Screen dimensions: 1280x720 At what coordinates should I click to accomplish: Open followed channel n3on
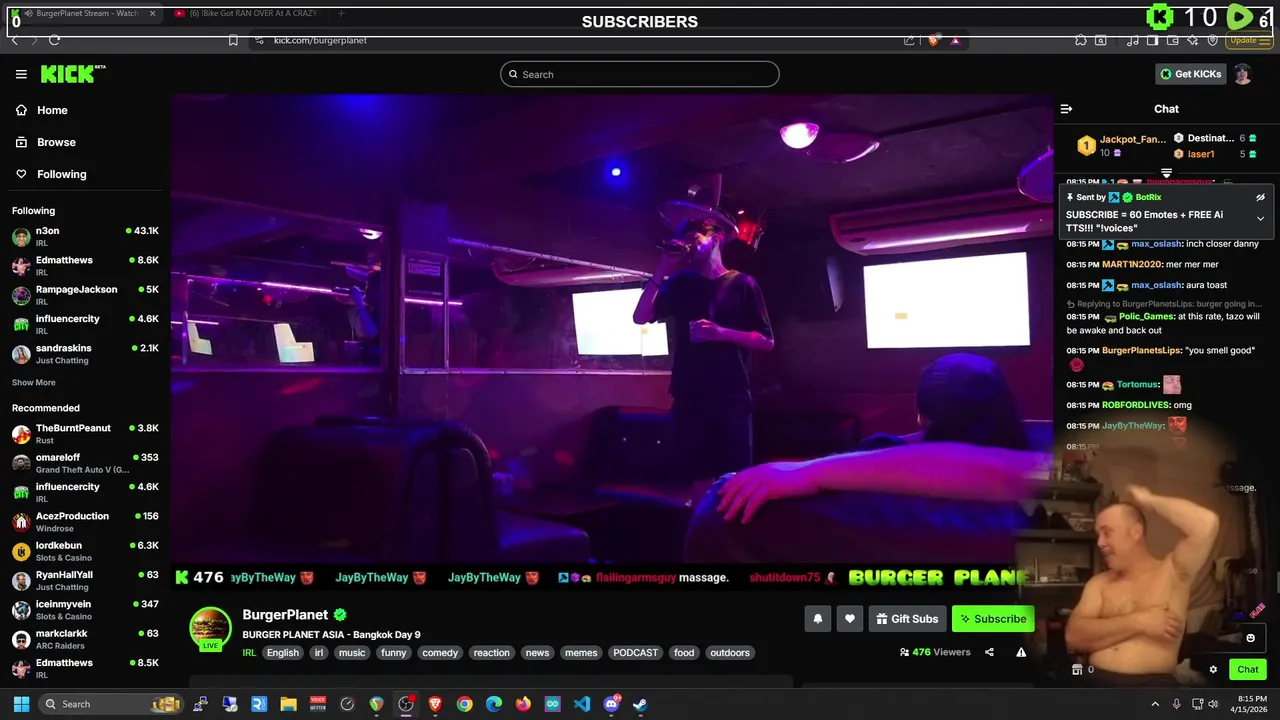tap(85, 236)
